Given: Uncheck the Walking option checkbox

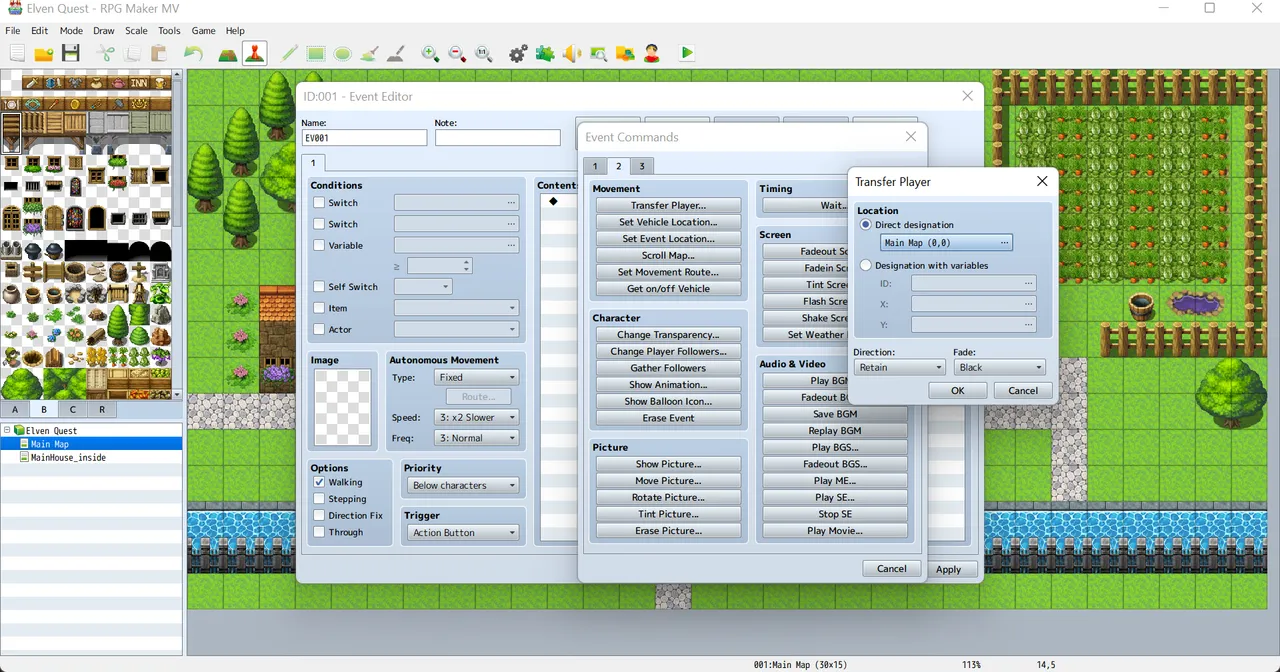Looking at the screenshot, I should tap(319, 482).
